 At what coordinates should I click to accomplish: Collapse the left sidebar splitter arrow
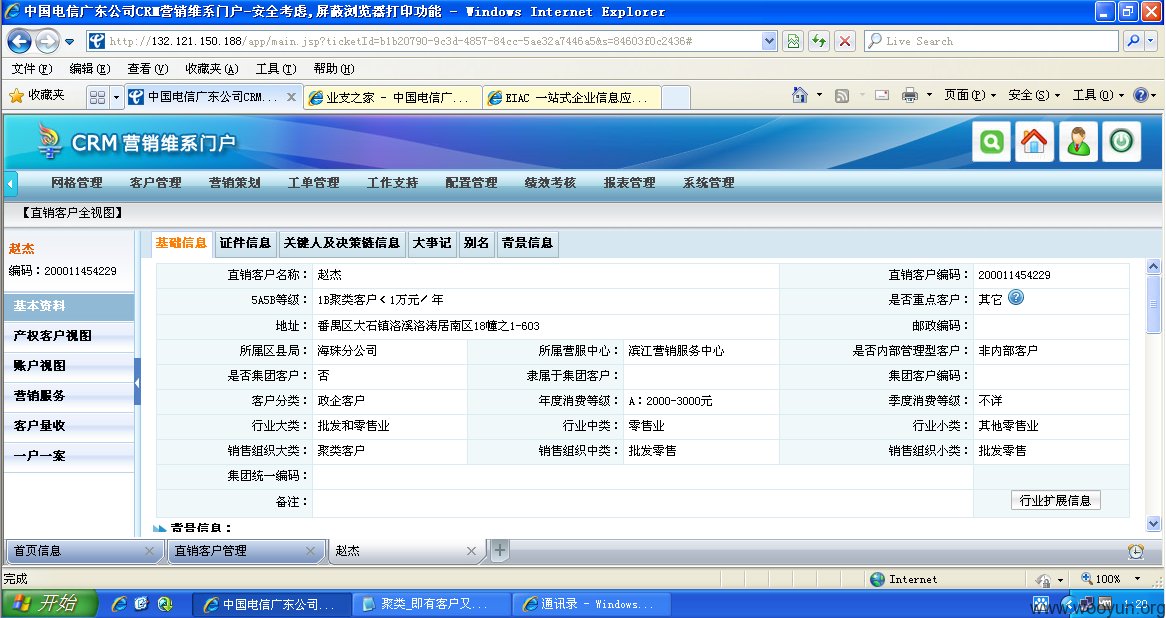[138, 382]
